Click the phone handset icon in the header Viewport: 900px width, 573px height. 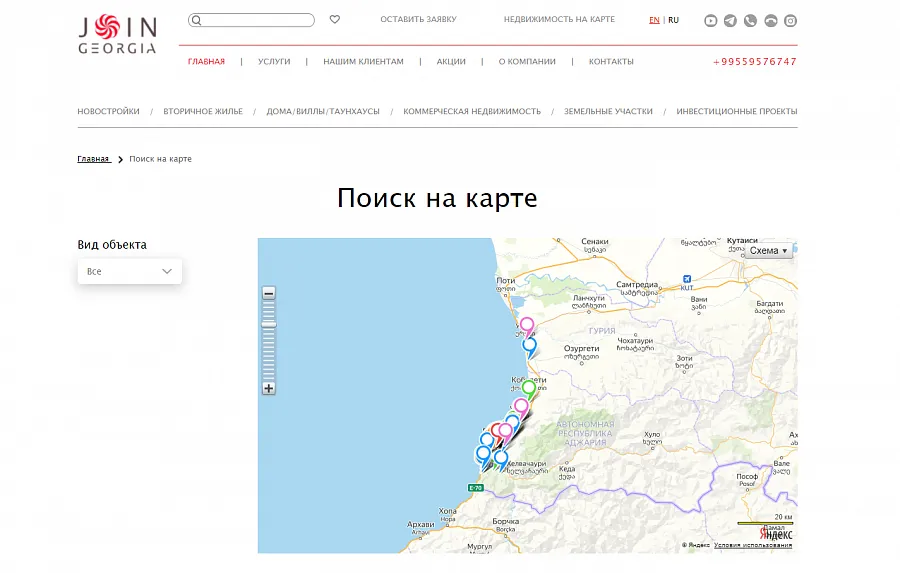[x=750, y=21]
